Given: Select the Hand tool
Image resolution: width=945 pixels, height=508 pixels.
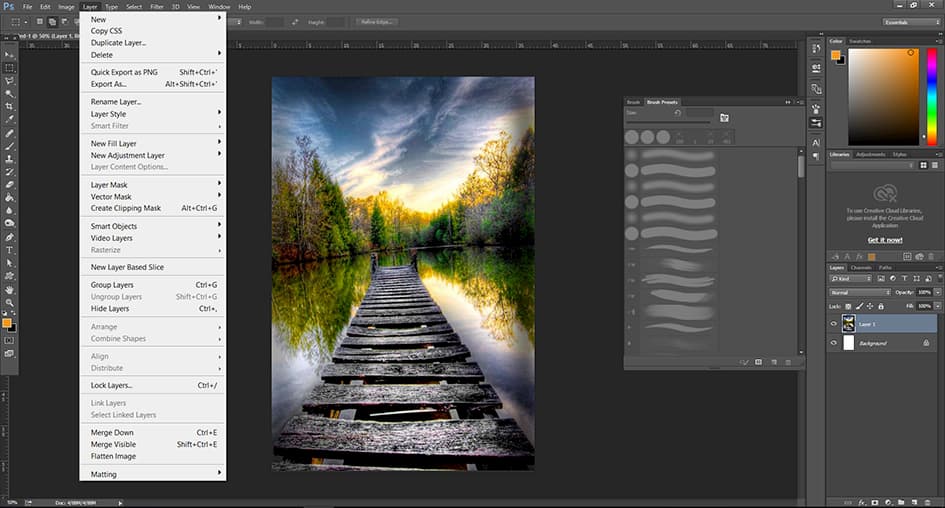Looking at the screenshot, I should [10, 289].
